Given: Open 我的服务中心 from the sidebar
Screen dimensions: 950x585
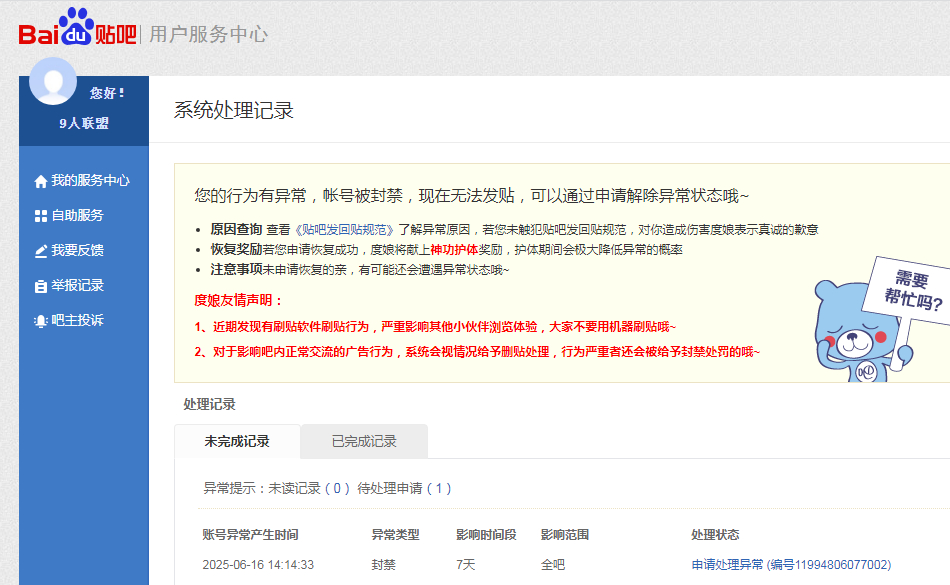Looking at the screenshot, I should click(91, 181).
